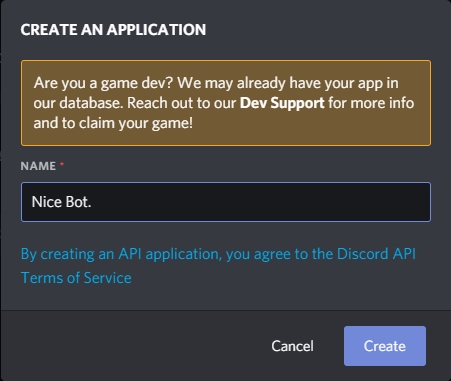Open the Dev Support link
This screenshot has width=451, height=381.
(282, 103)
